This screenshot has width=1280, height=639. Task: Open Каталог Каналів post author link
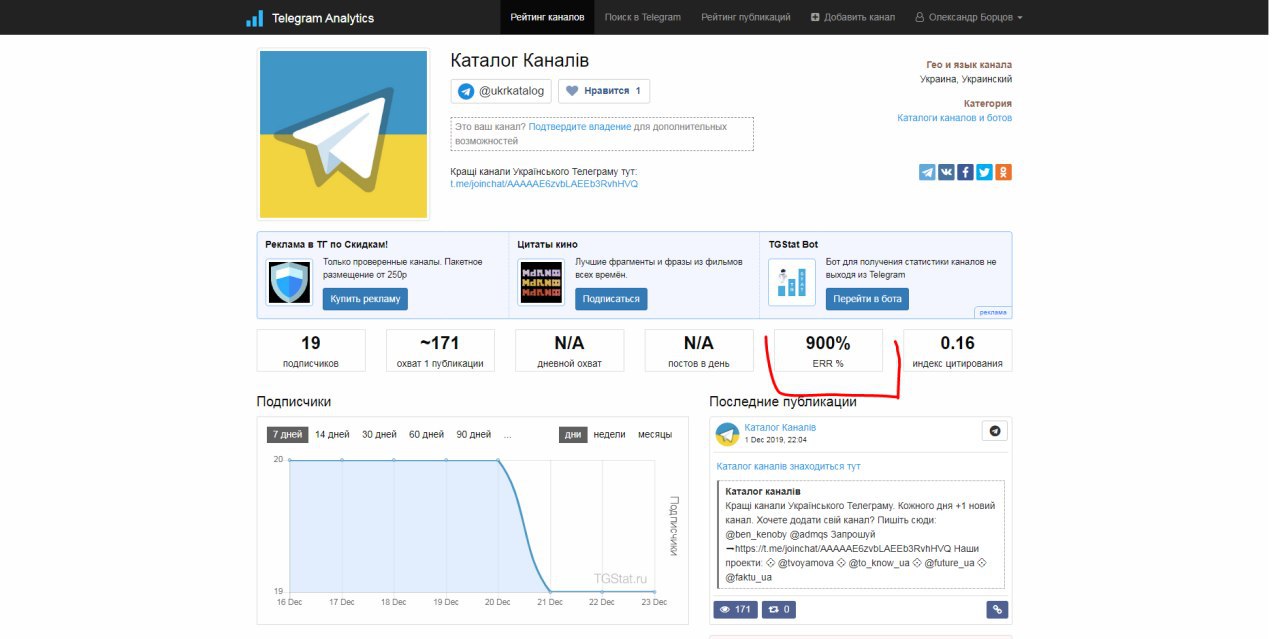click(780, 427)
